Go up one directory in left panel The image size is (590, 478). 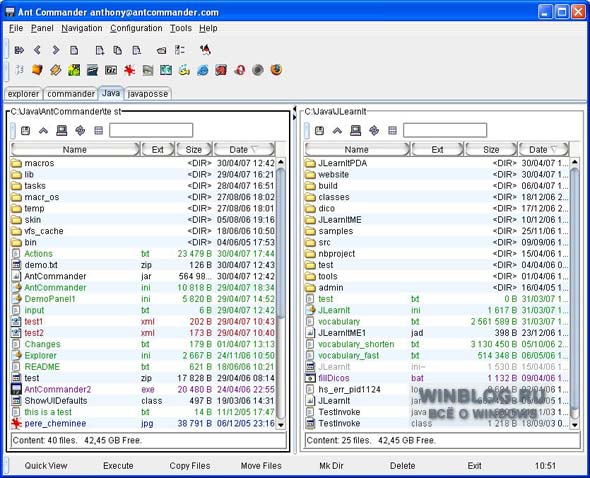click(x=43, y=131)
